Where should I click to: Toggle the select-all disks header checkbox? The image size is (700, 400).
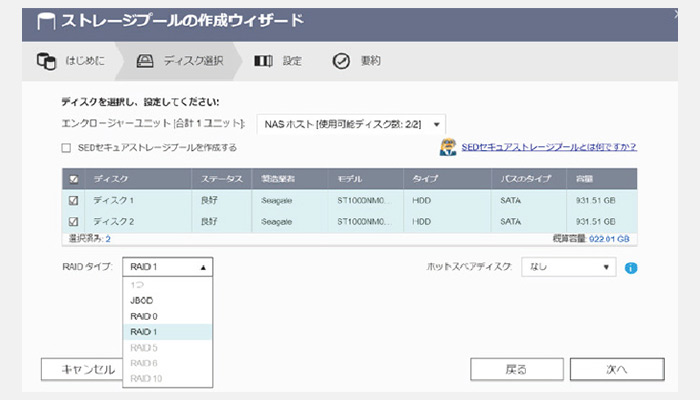73,178
